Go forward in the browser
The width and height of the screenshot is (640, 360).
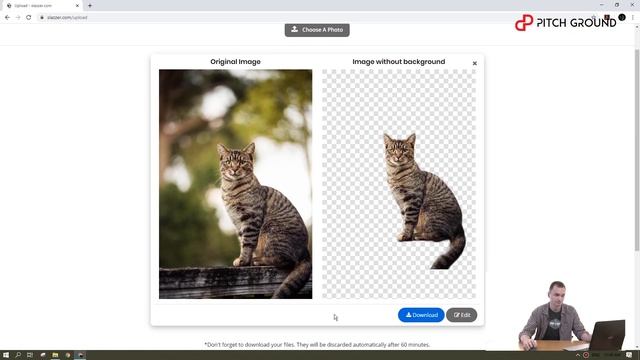(18, 18)
